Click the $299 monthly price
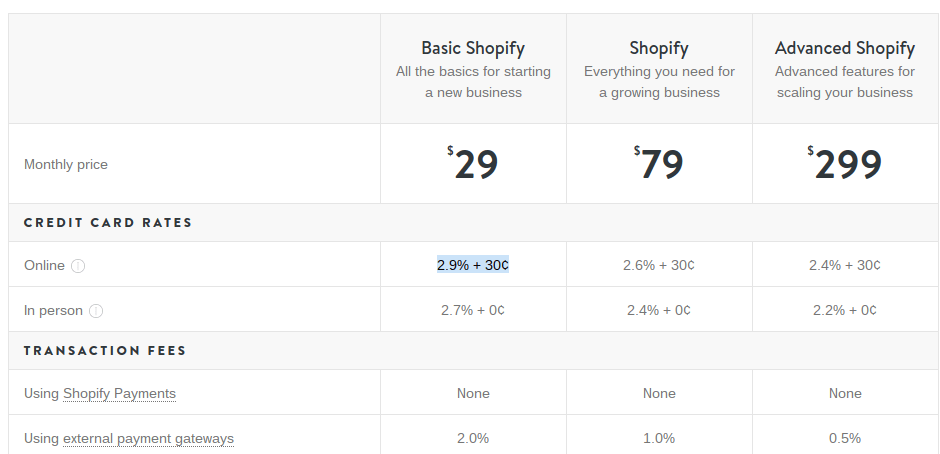The width and height of the screenshot is (940, 454). (845, 164)
